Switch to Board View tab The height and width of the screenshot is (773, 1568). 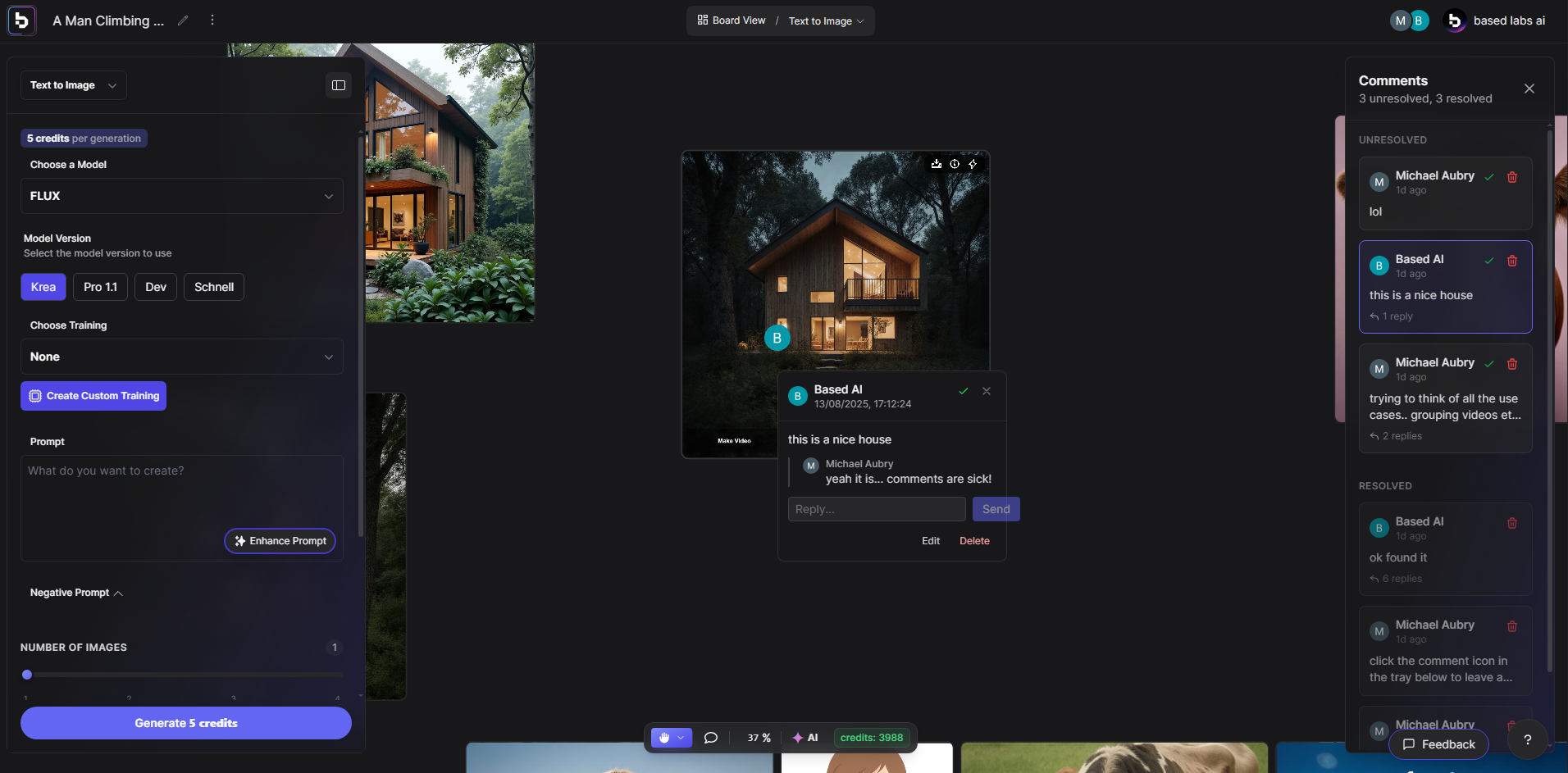point(732,20)
